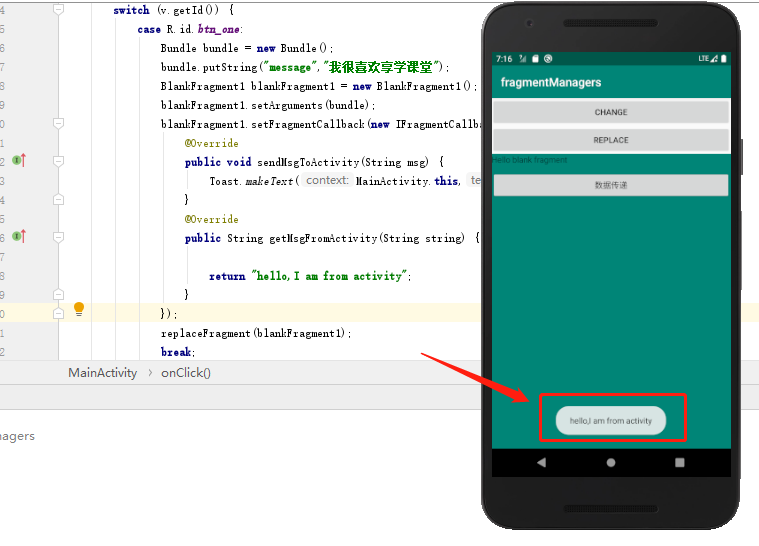This screenshot has width=759, height=546.
Task: Tap the 'hello,I am from activity' toast
Action: click(611, 421)
